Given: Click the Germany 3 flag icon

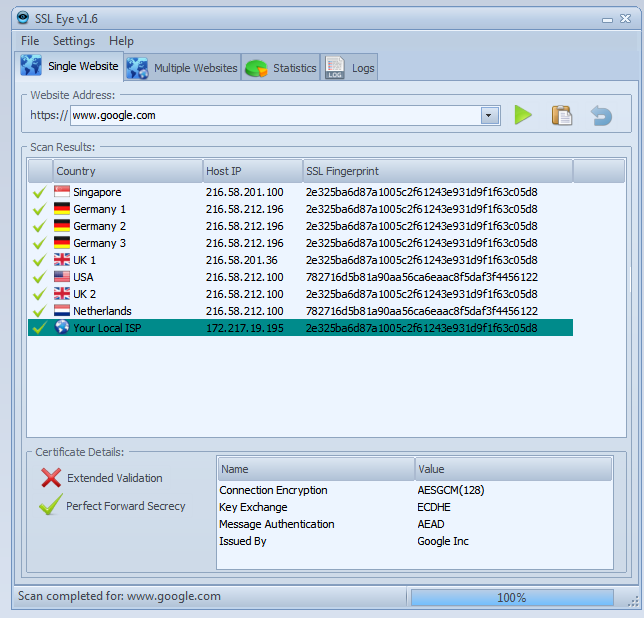Looking at the screenshot, I should coord(62,242).
